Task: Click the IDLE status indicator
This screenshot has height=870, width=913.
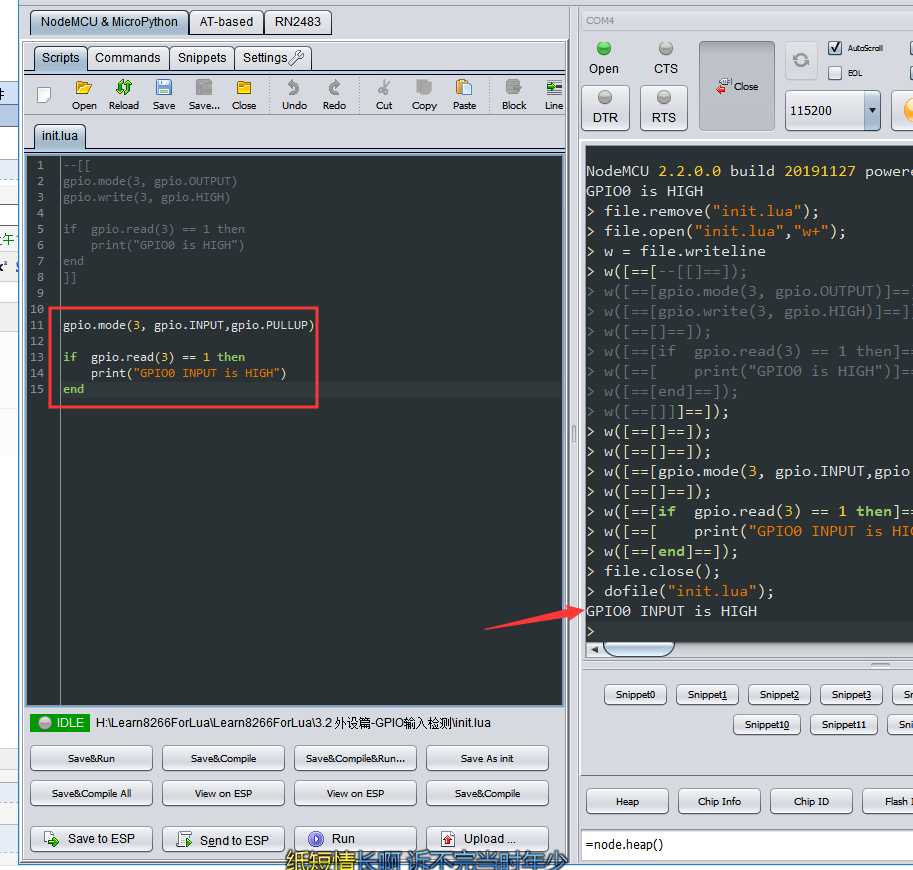Action: (x=61, y=723)
